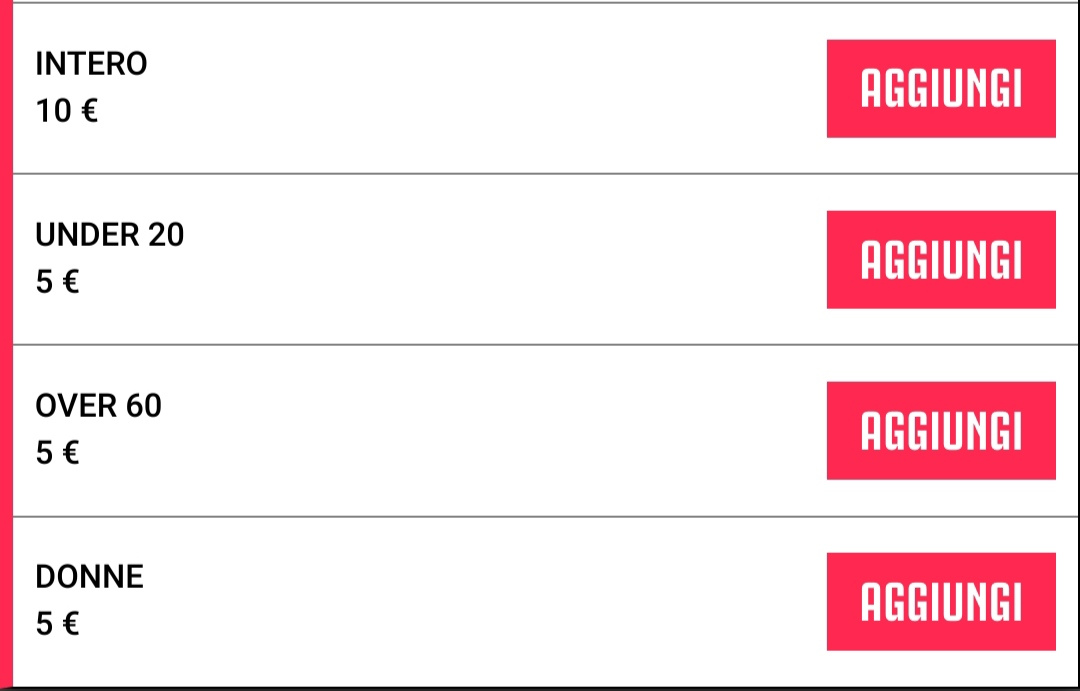Image resolution: width=1080 pixels, height=691 pixels.
Task: Click empty space in the OVER 60 row
Action: coord(482,431)
